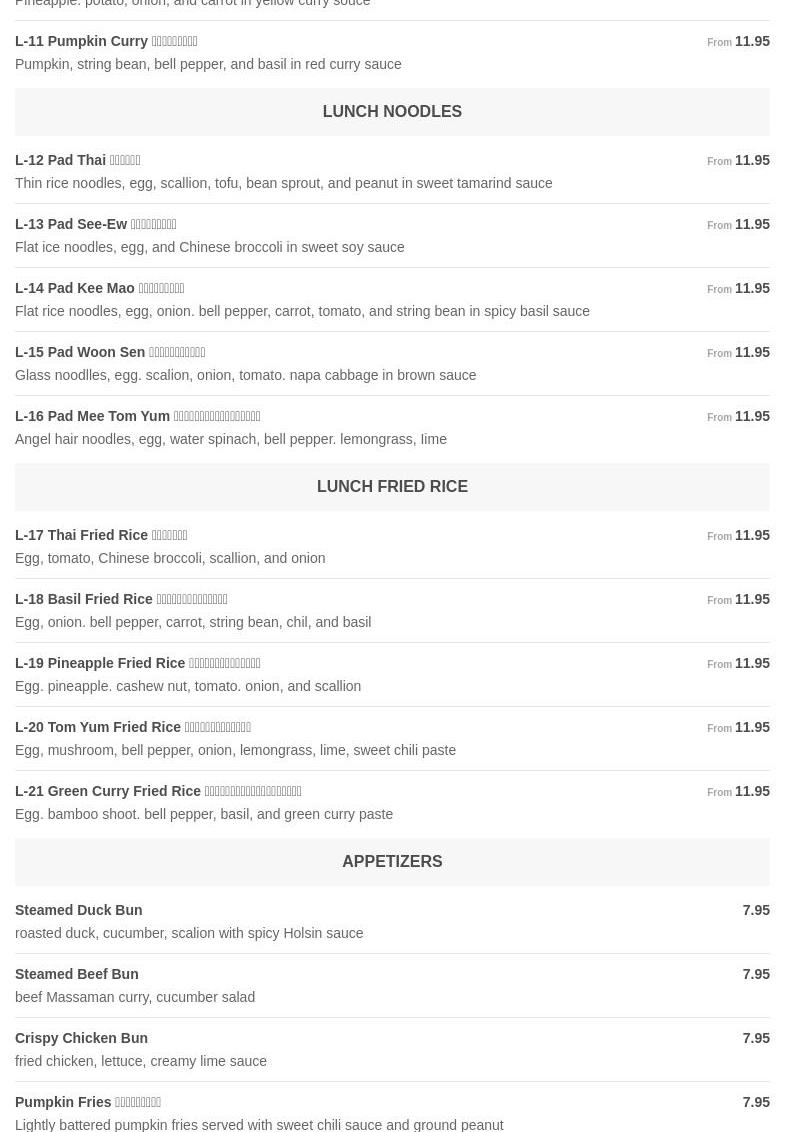Click the 7.95 price of Steamed Duck Bun
The height and width of the screenshot is (1132, 785).
tap(756, 910)
